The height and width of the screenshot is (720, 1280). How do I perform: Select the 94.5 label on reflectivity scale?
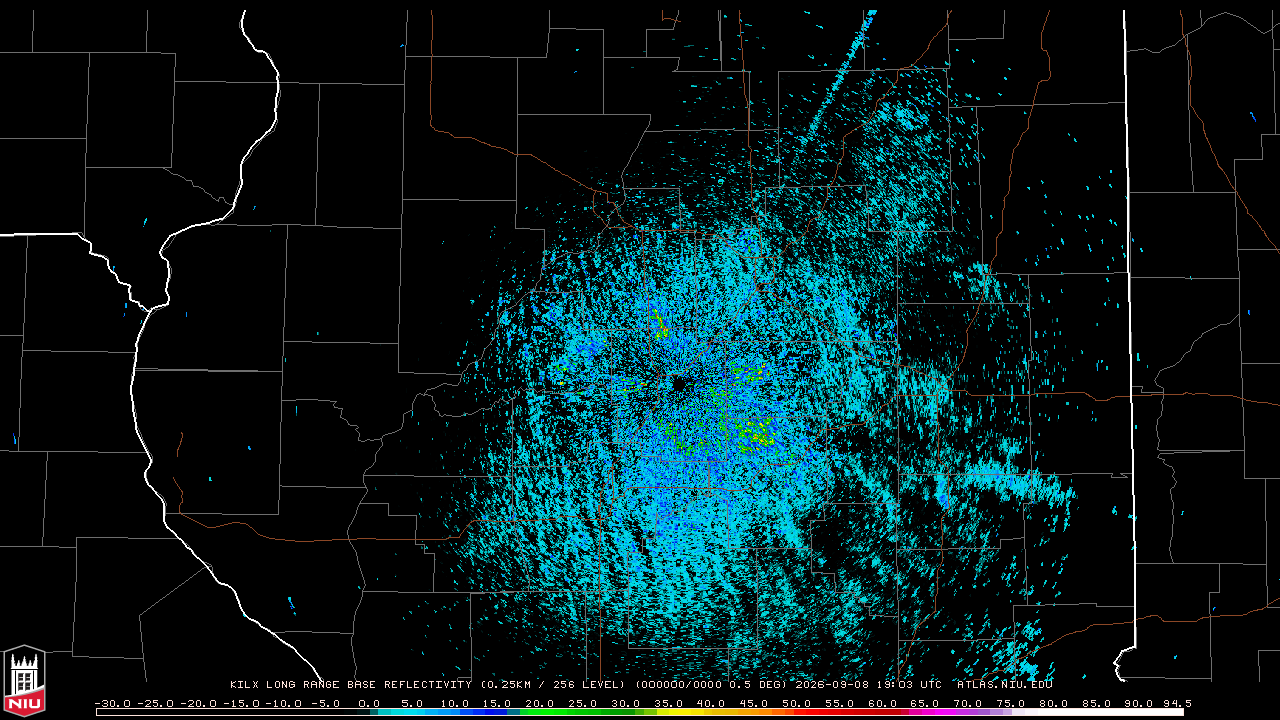click(x=1175, y=703)
